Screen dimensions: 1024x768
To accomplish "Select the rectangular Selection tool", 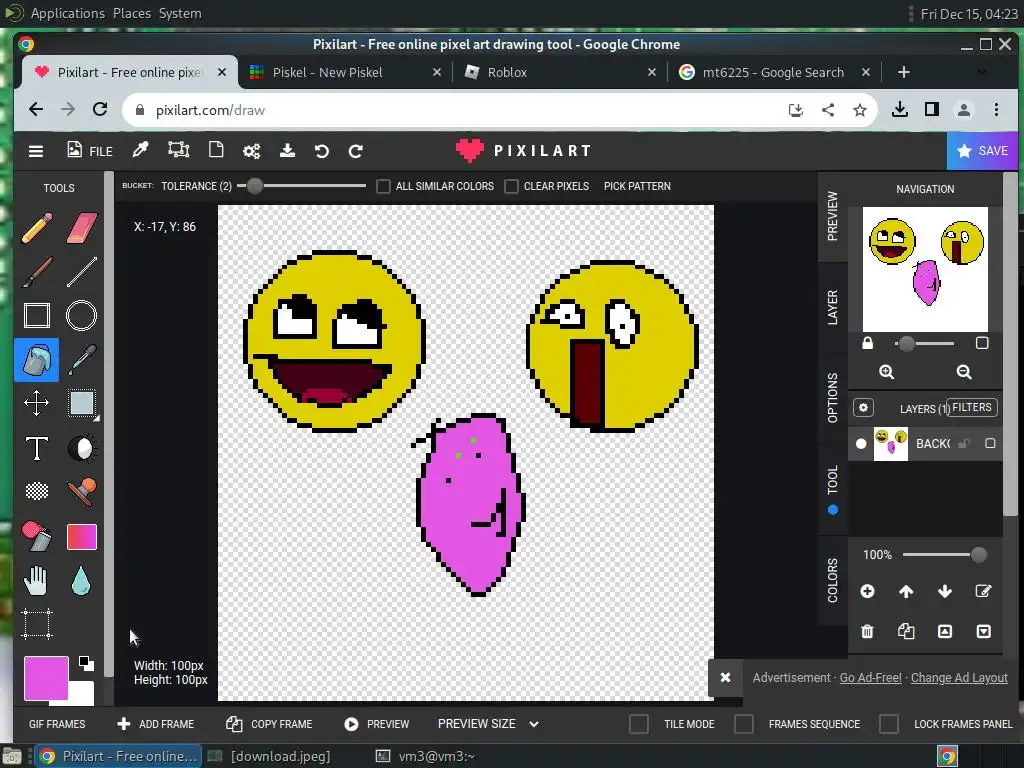I will 82,403.
